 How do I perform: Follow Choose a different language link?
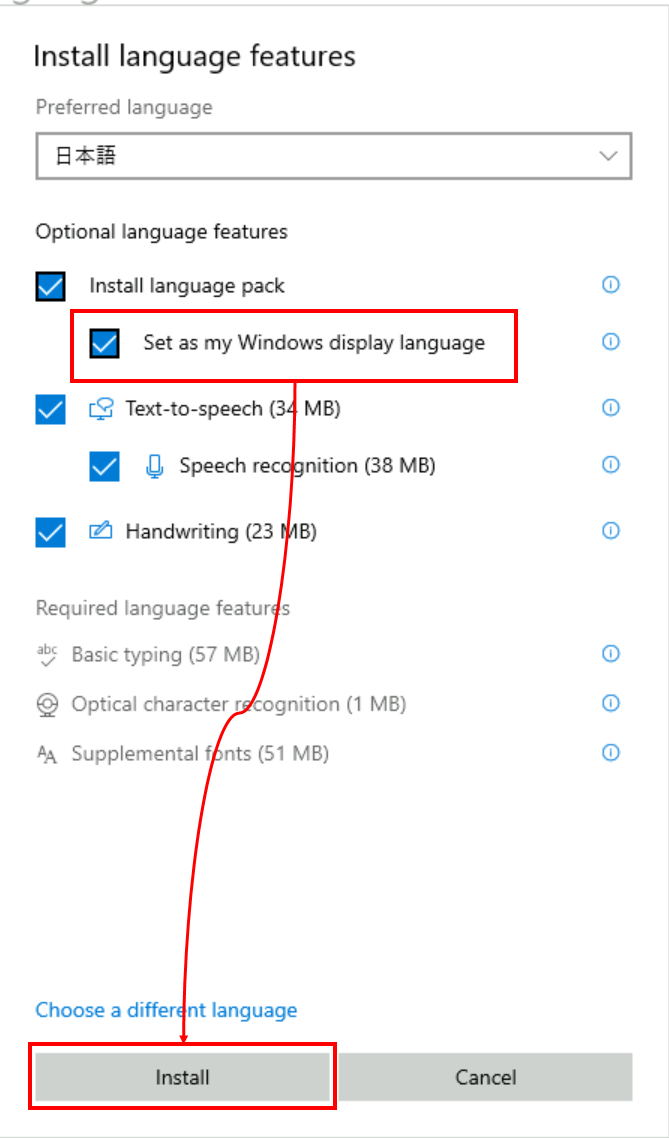click(166, 1010)
